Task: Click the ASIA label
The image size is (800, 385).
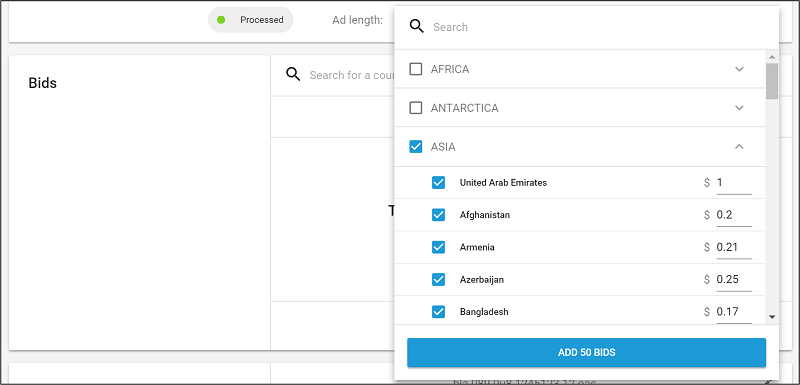Action: tap(443, 147)
